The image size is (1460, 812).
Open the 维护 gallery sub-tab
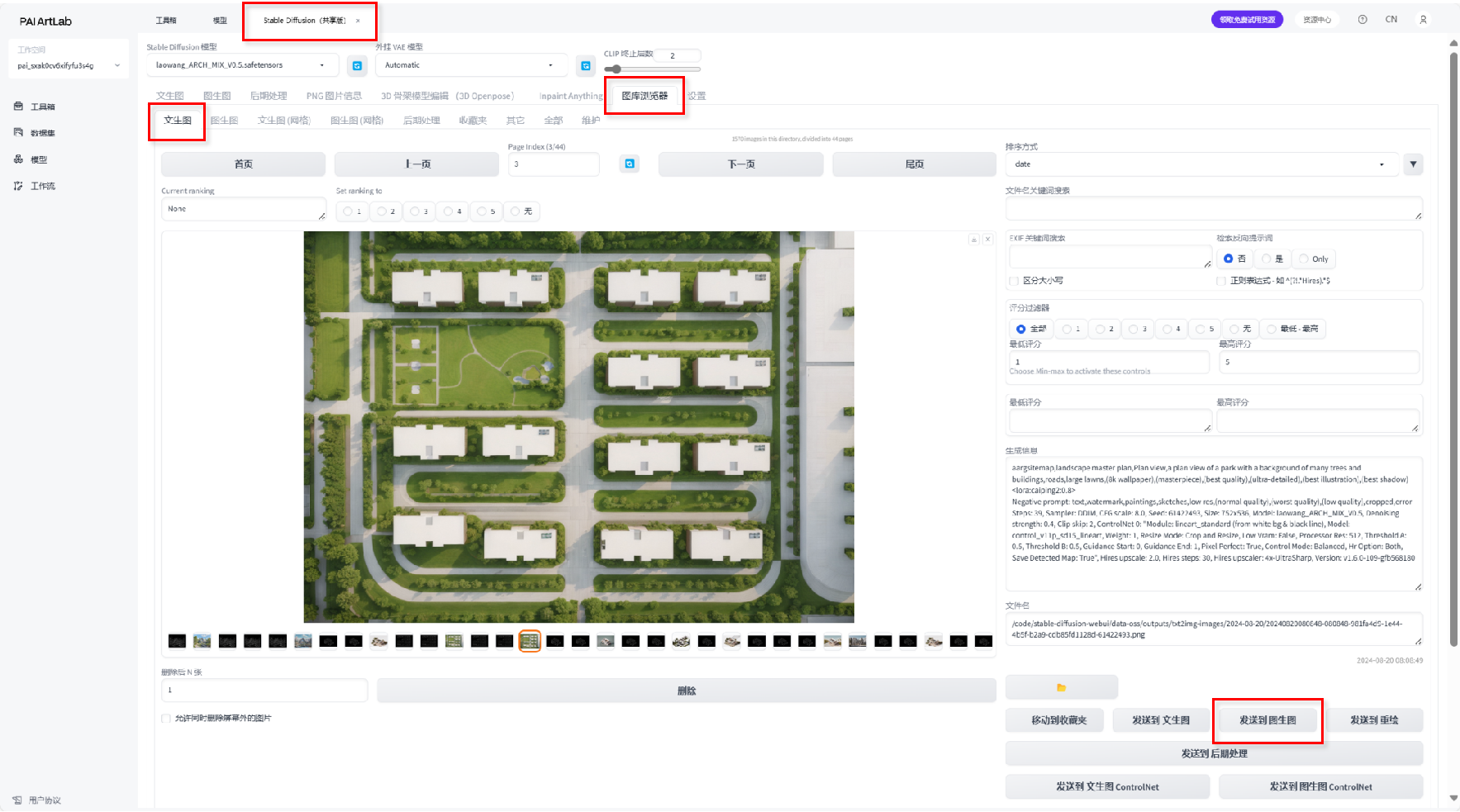tap(591, 121)
